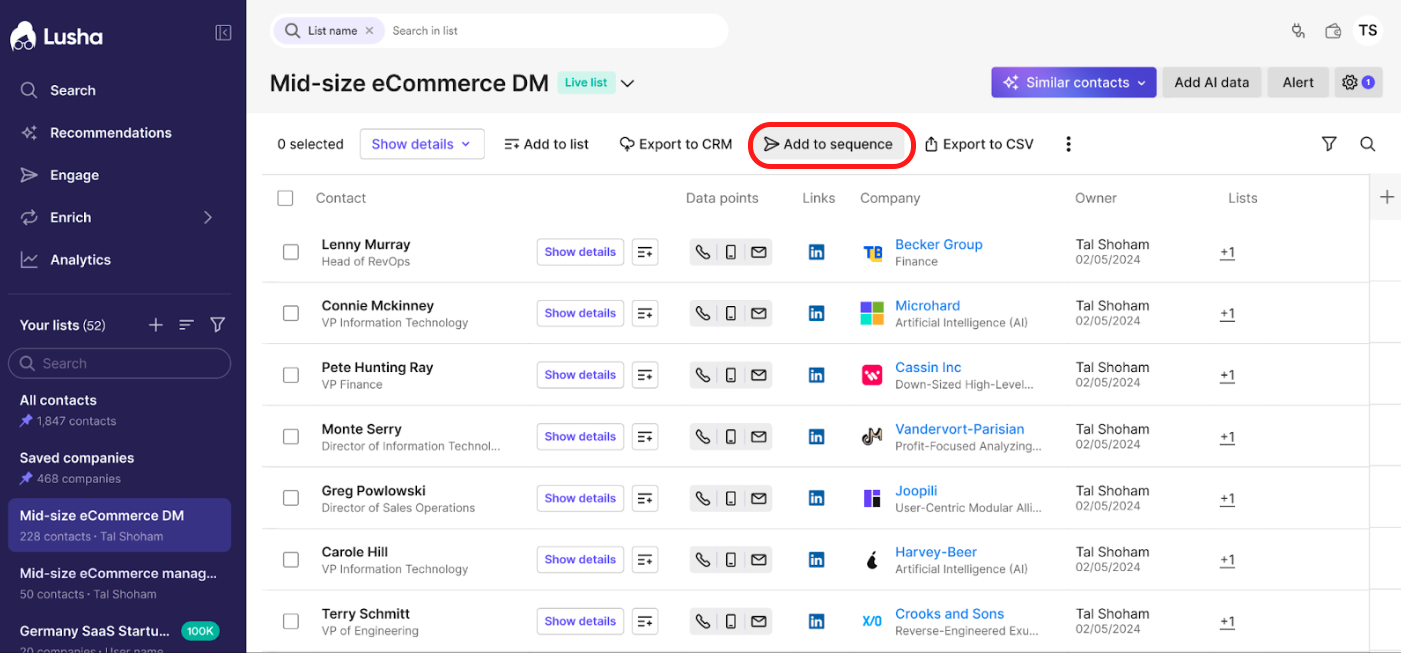Open Recommendations in sidebar

point(96,132)
